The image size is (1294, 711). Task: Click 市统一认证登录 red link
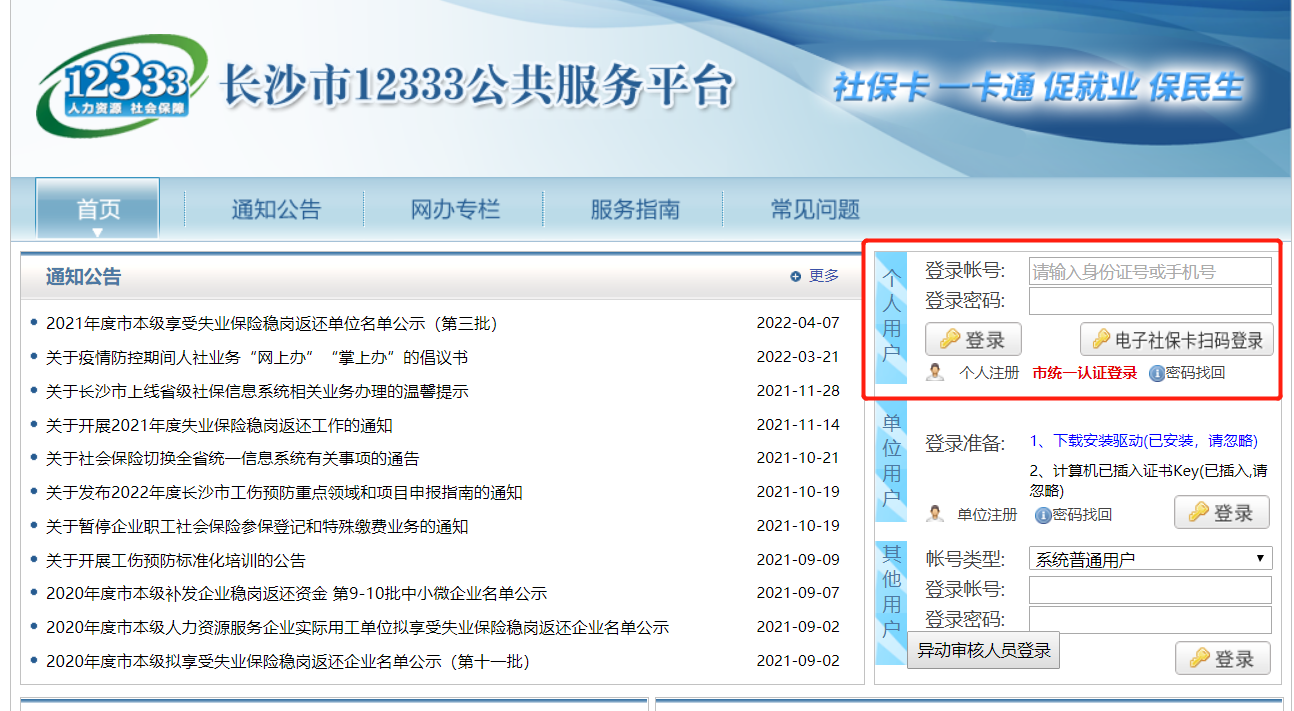(1084, 373)
